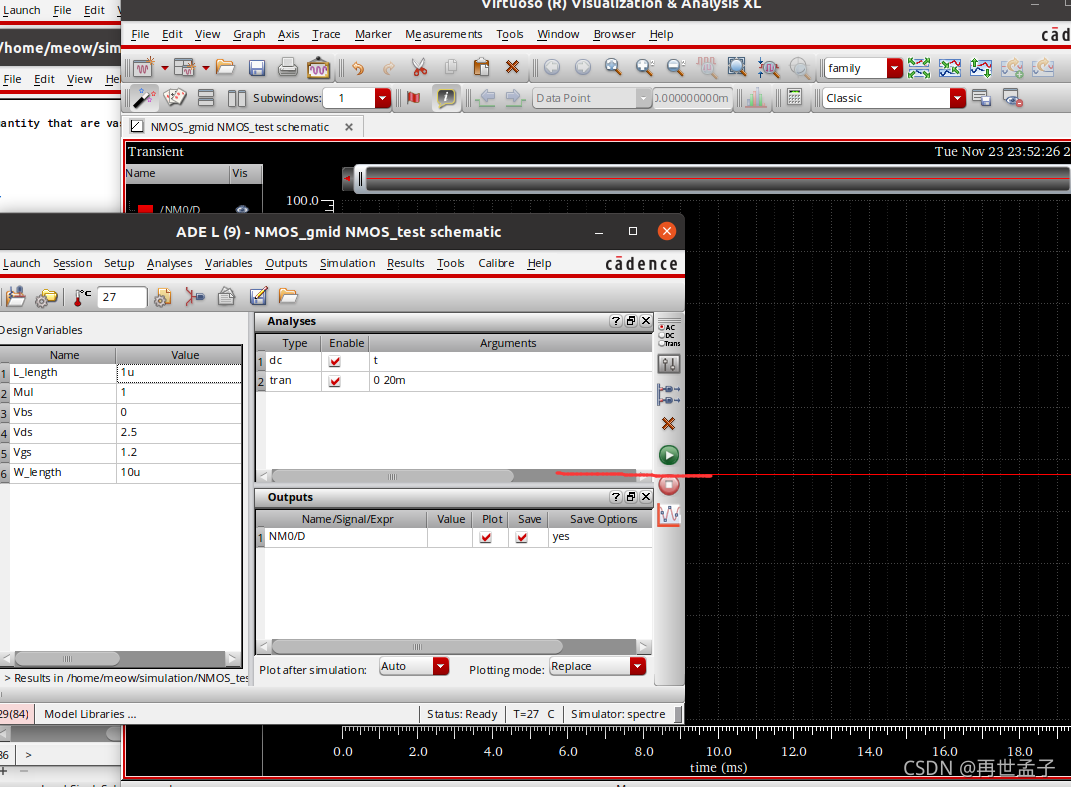Toggle the Enable checkbox for dc analysis
The width and height of the screenshot is (1071, 787).
click(x=335, y=361)
